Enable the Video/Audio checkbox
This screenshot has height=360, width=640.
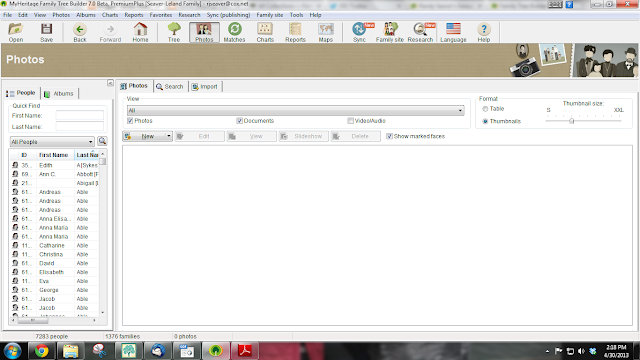(350, 121)
